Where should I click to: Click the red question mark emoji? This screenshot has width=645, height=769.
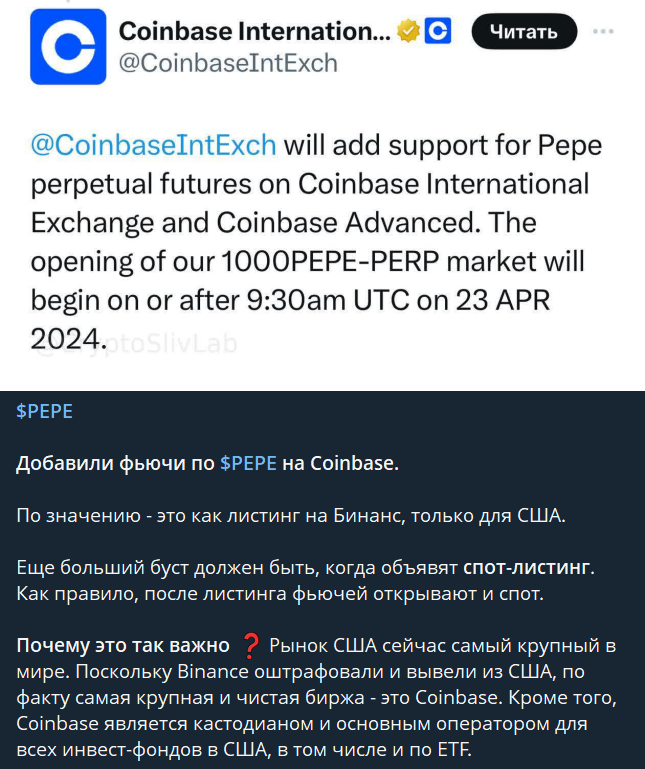pyautogui.click(x=251, y=643)
